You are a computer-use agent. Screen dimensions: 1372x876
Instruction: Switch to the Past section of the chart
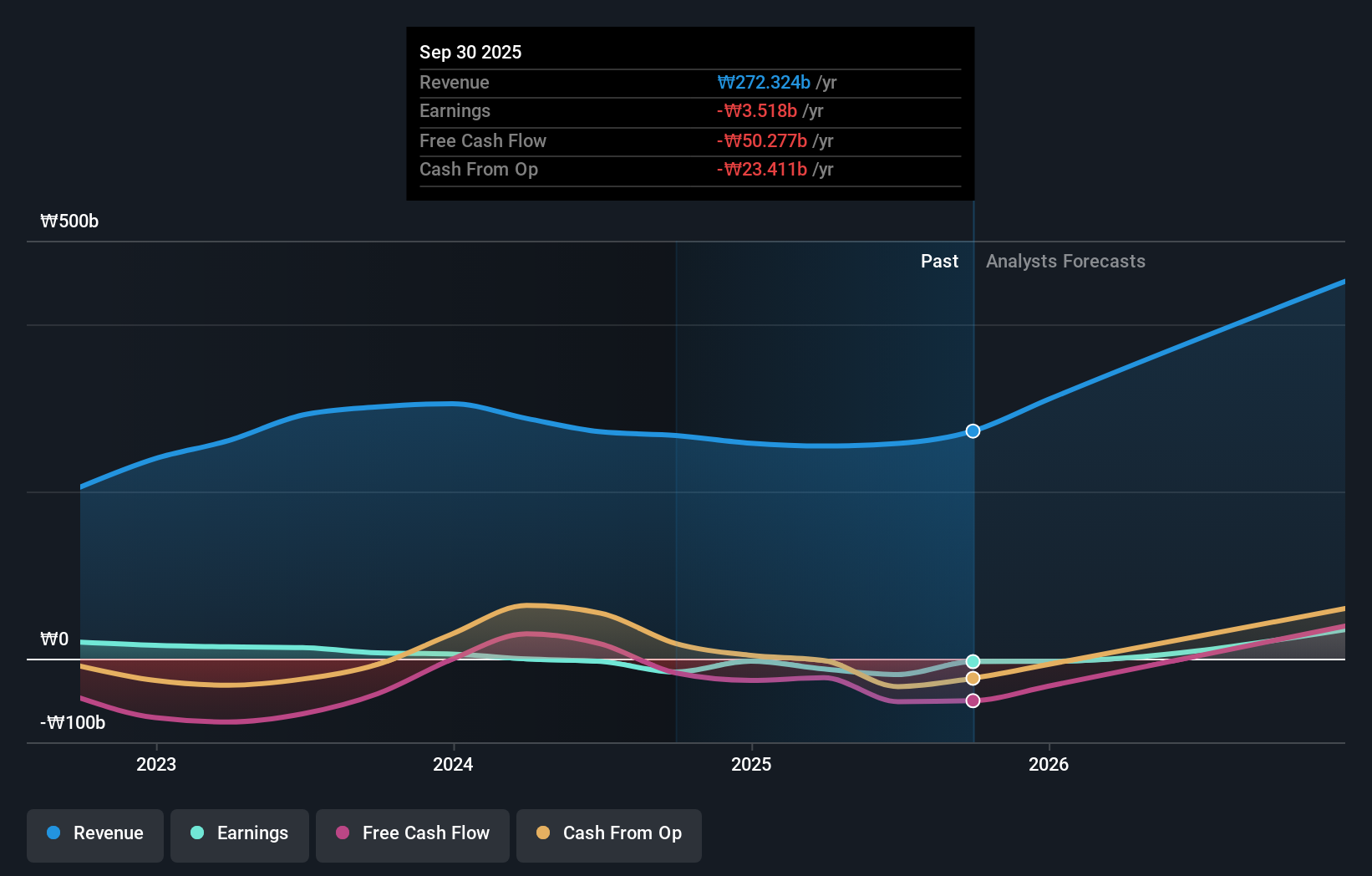(x=939, y=261)
